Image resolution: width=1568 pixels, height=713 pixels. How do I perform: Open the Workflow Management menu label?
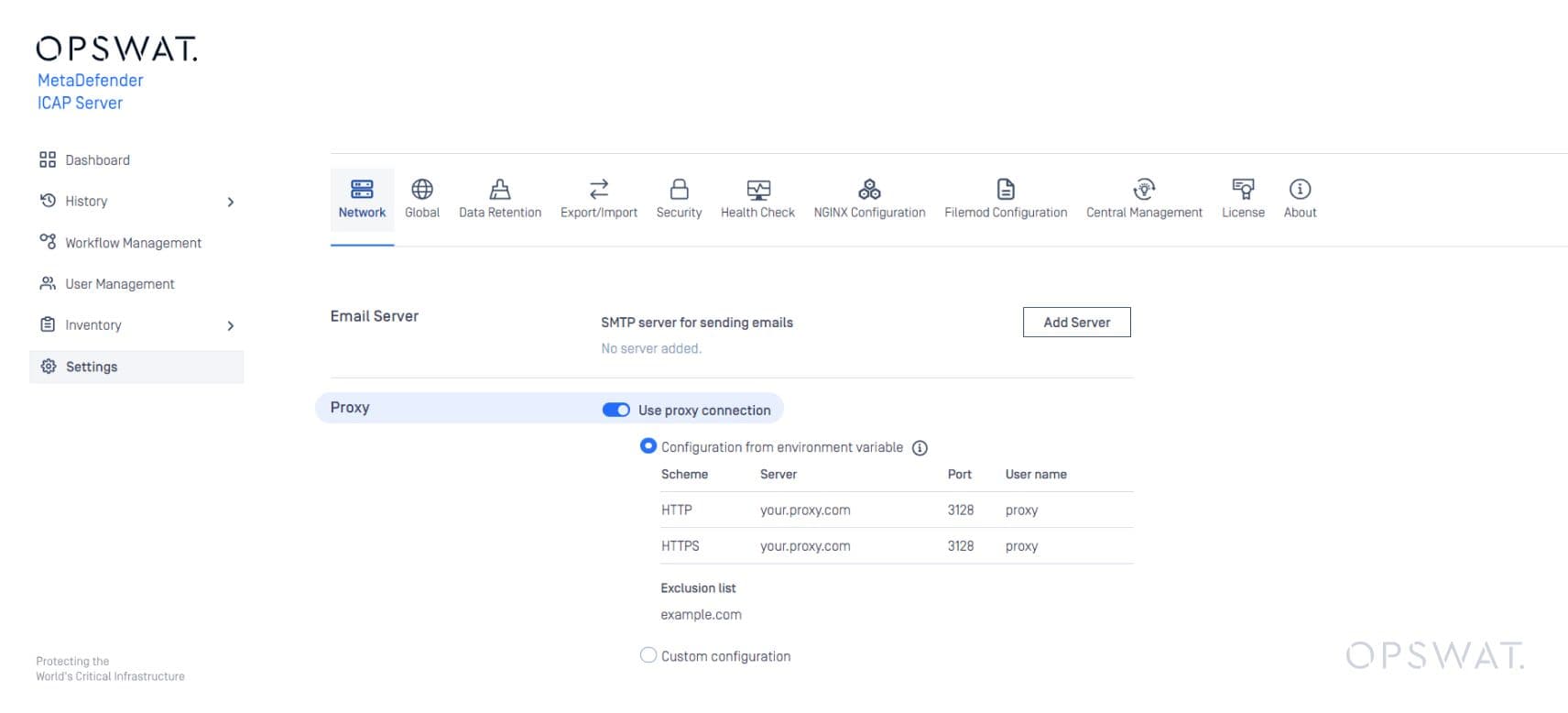[x=133, y=243]
